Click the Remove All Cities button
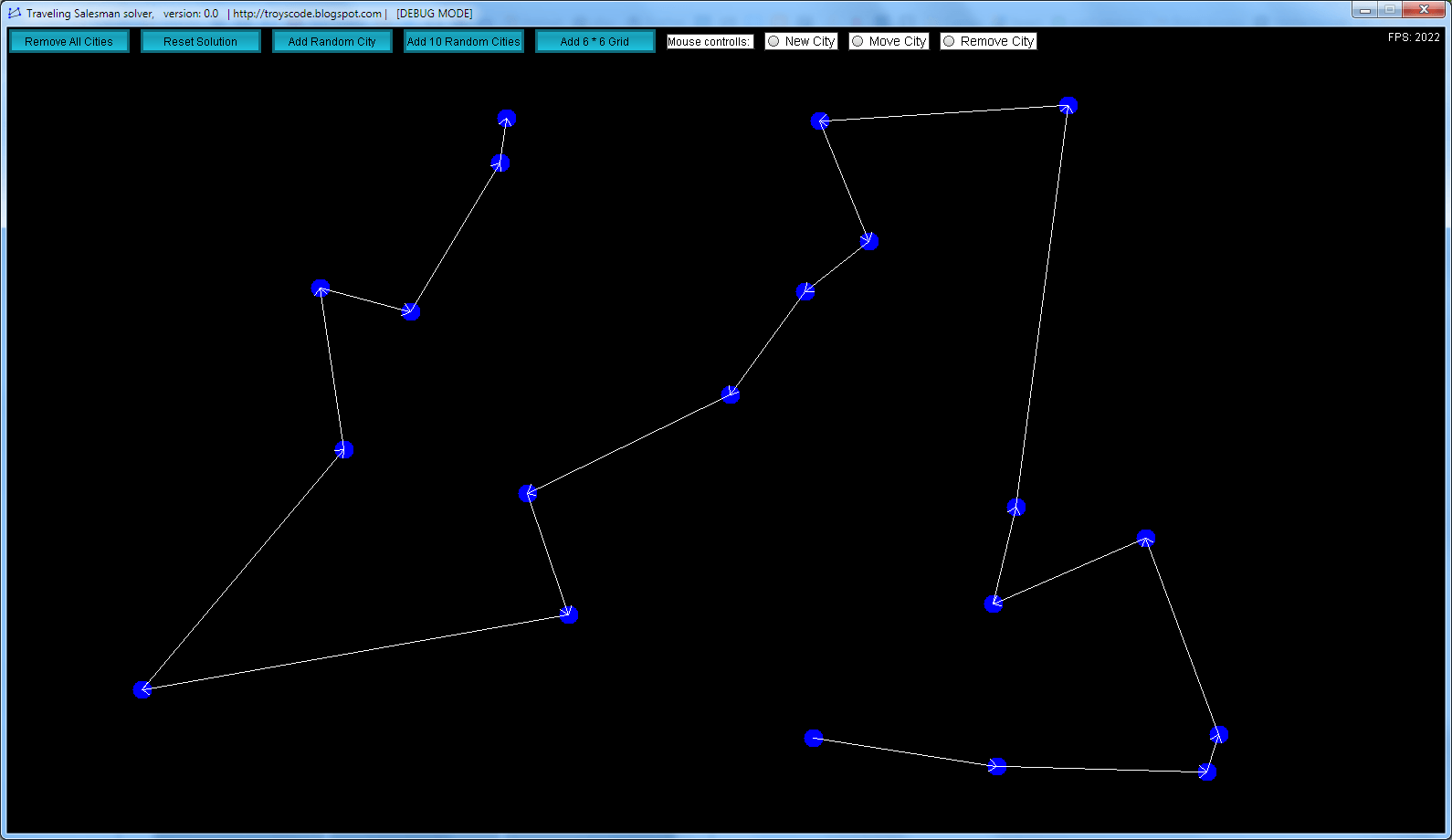Viewport: 1452px width, 840px height. tap(69, 42)
